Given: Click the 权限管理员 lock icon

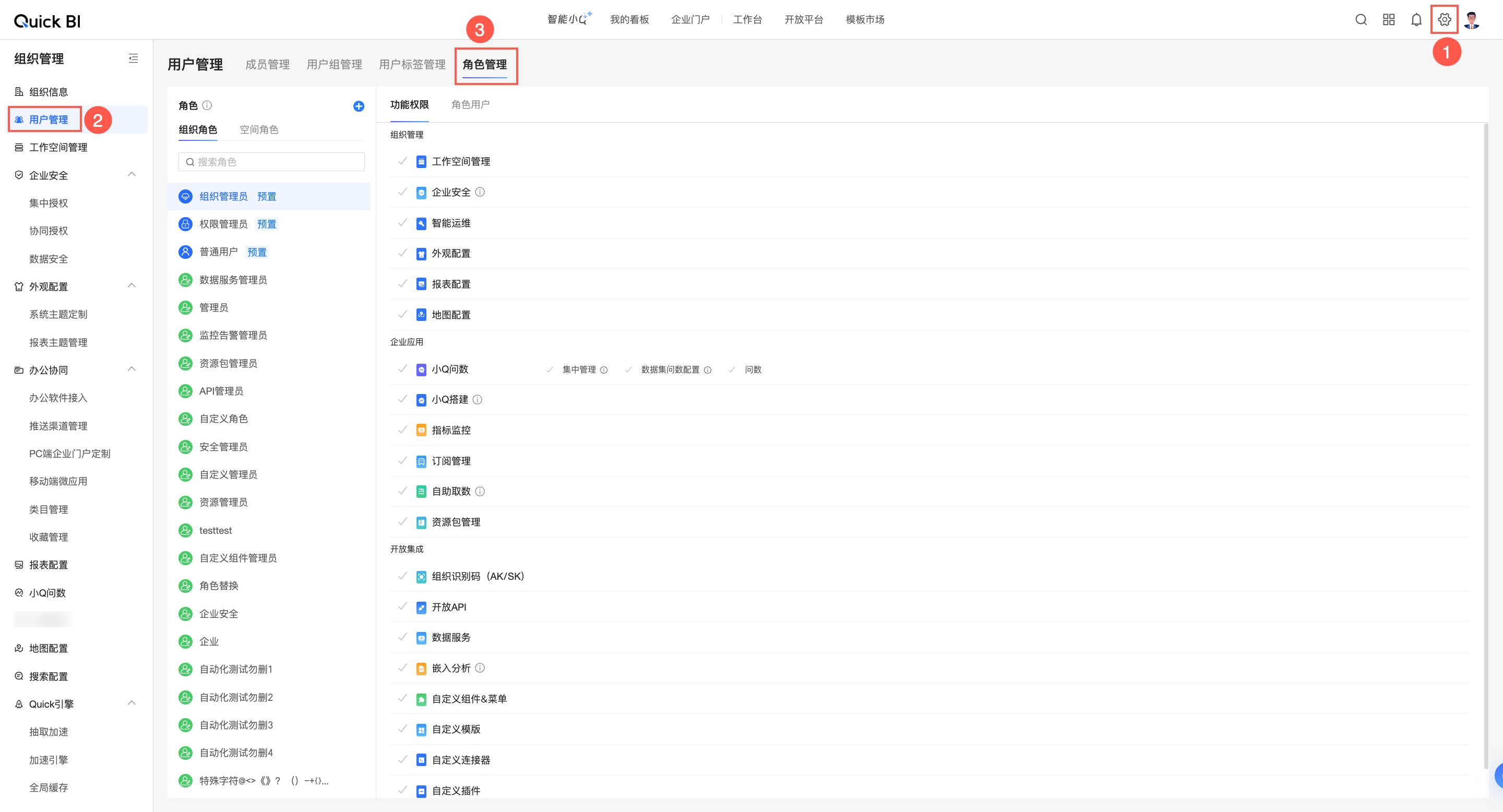Looking at the screenshot, I should click(185, 224).
